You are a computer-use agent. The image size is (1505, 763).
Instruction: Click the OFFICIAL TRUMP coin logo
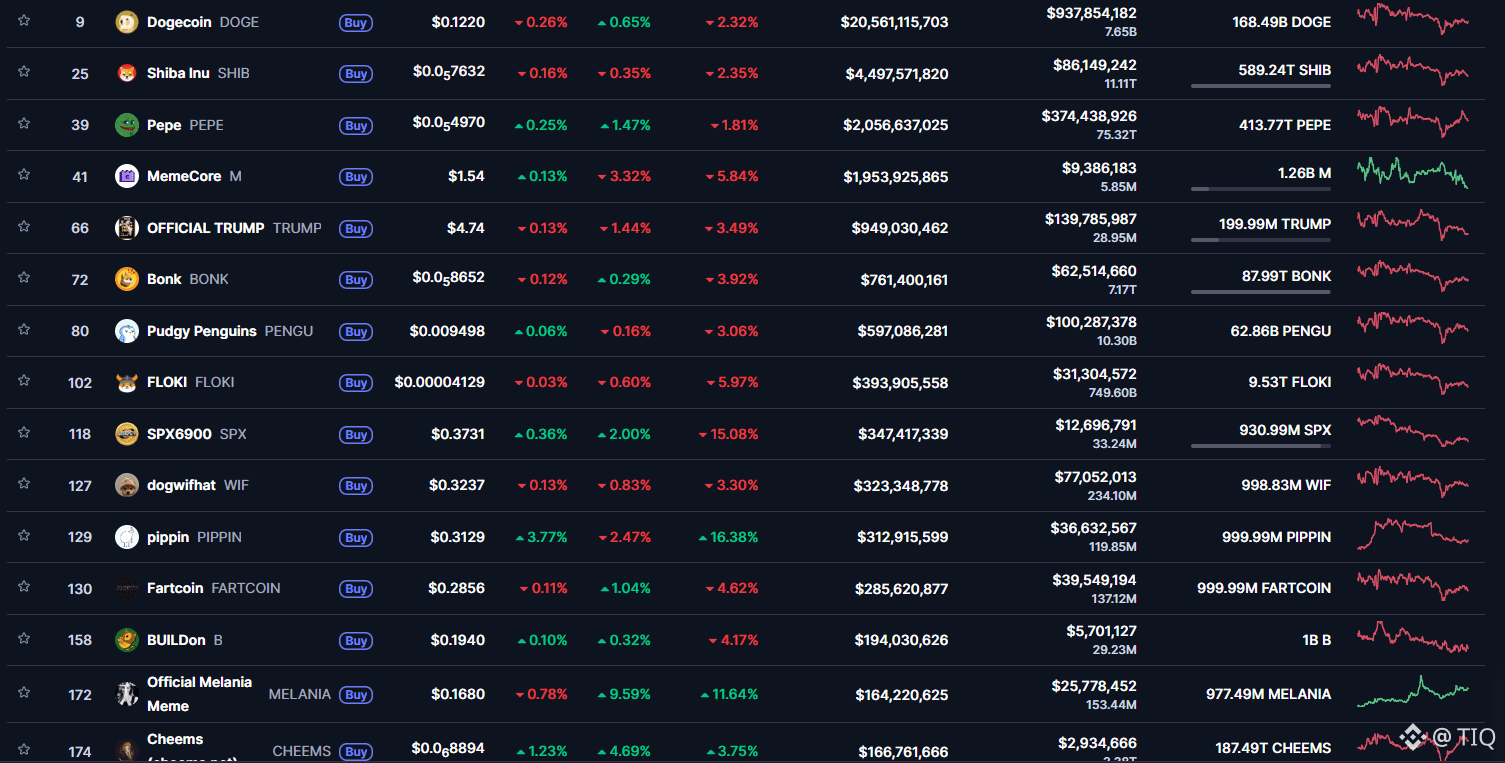click(x=127, y=228)
